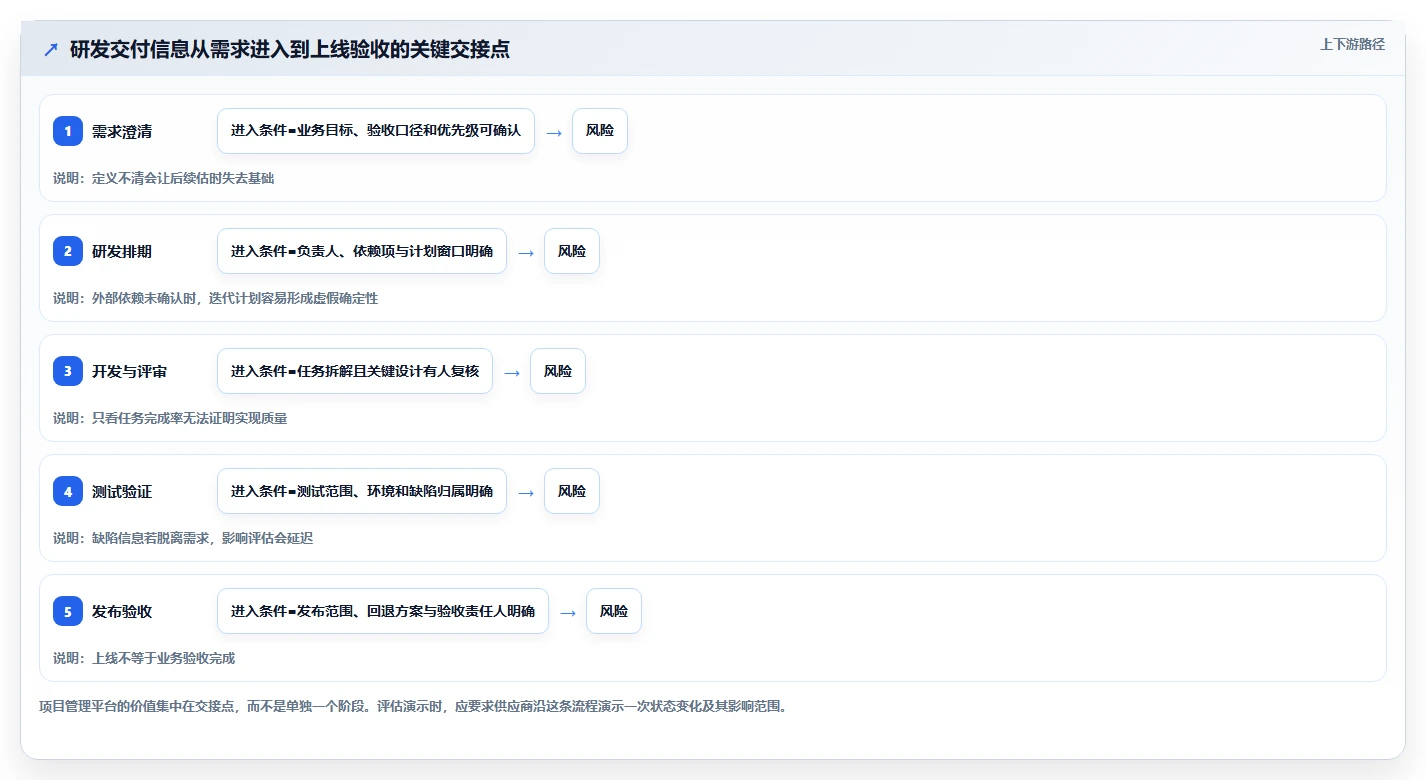1426x780 pixels.
Task: Click 风险 box in the 发布验收 row
Action: click(614, 611)
